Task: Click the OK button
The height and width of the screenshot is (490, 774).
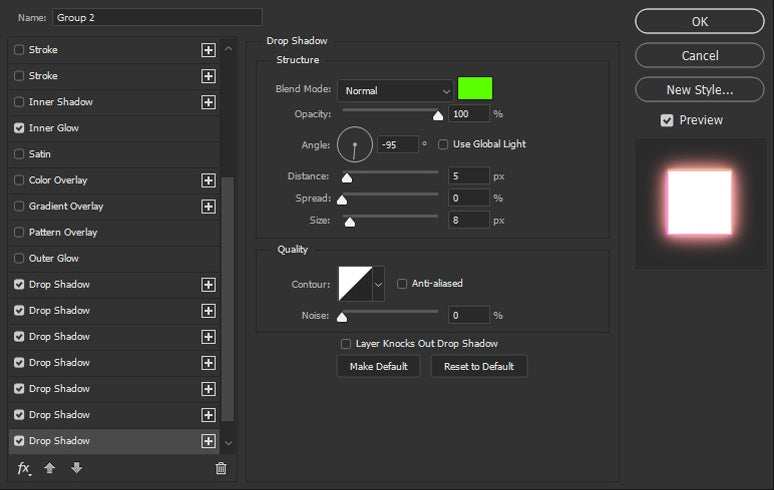Action: [699, 22]
